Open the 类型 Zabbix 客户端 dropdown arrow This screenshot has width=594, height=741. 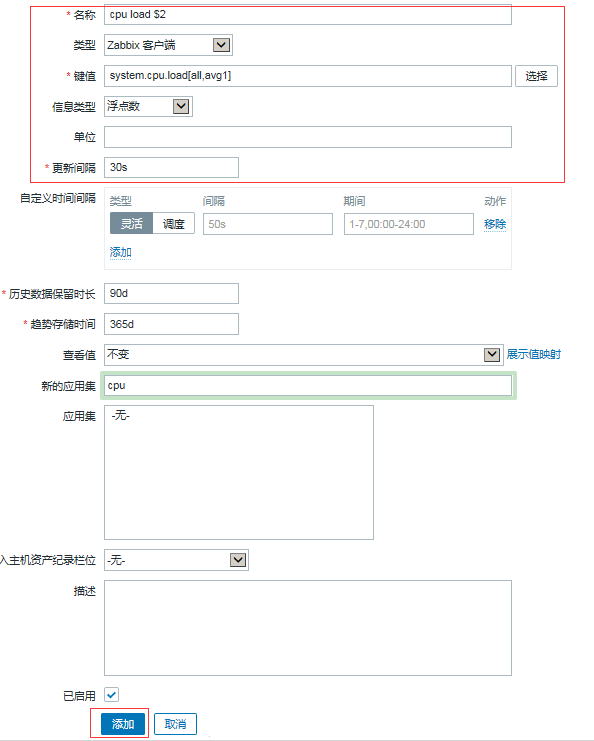click(x=221, y=45)
